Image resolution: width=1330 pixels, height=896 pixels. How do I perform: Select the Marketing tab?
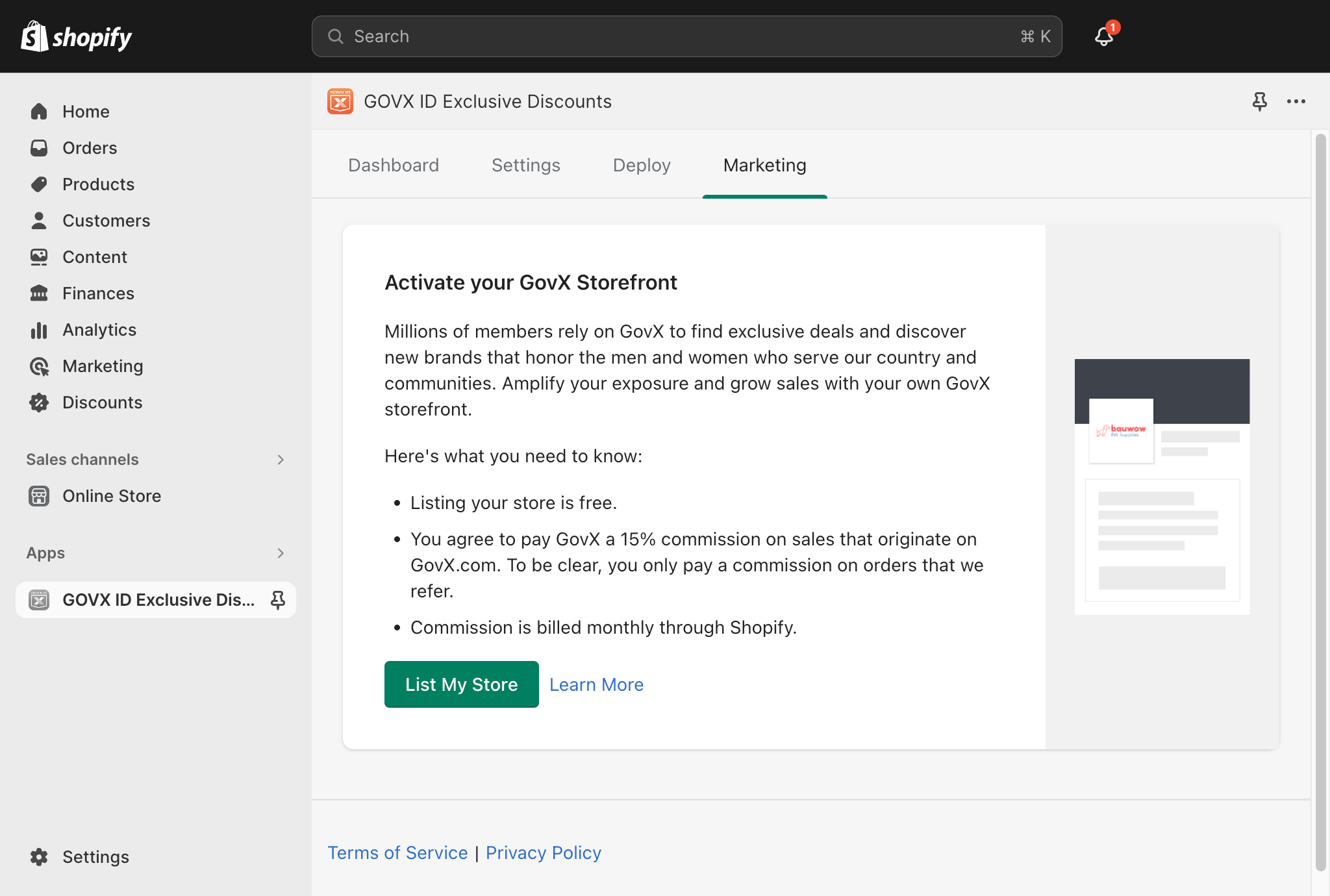pos(765,165)
